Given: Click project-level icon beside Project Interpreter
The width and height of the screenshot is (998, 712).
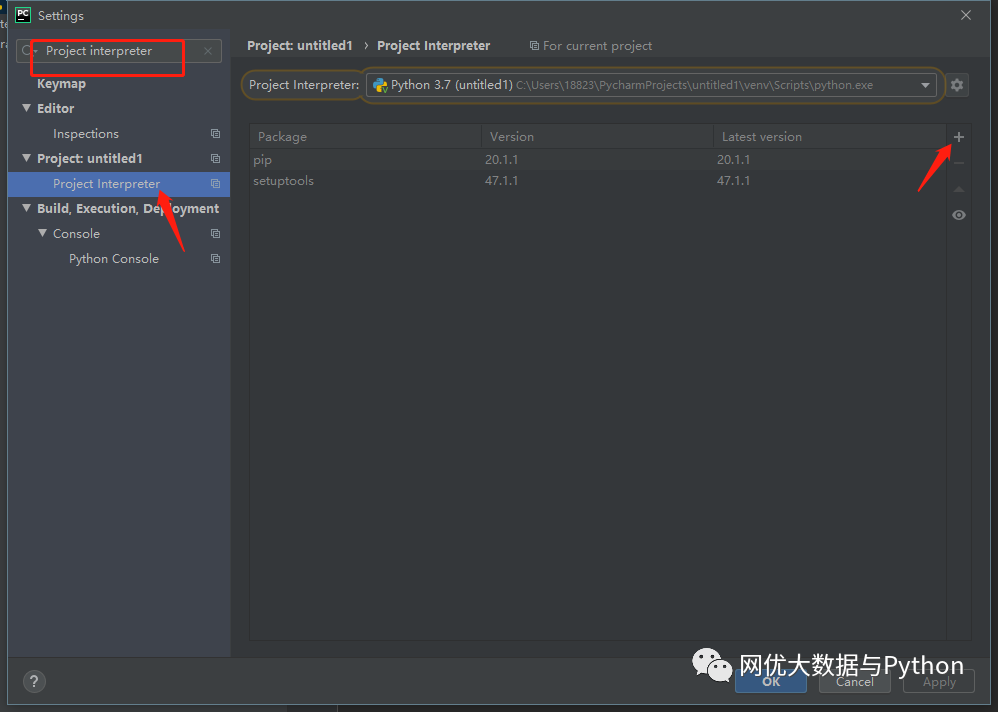Looking at the screenshot, I should pyautogui.click(x=215, y=184).
